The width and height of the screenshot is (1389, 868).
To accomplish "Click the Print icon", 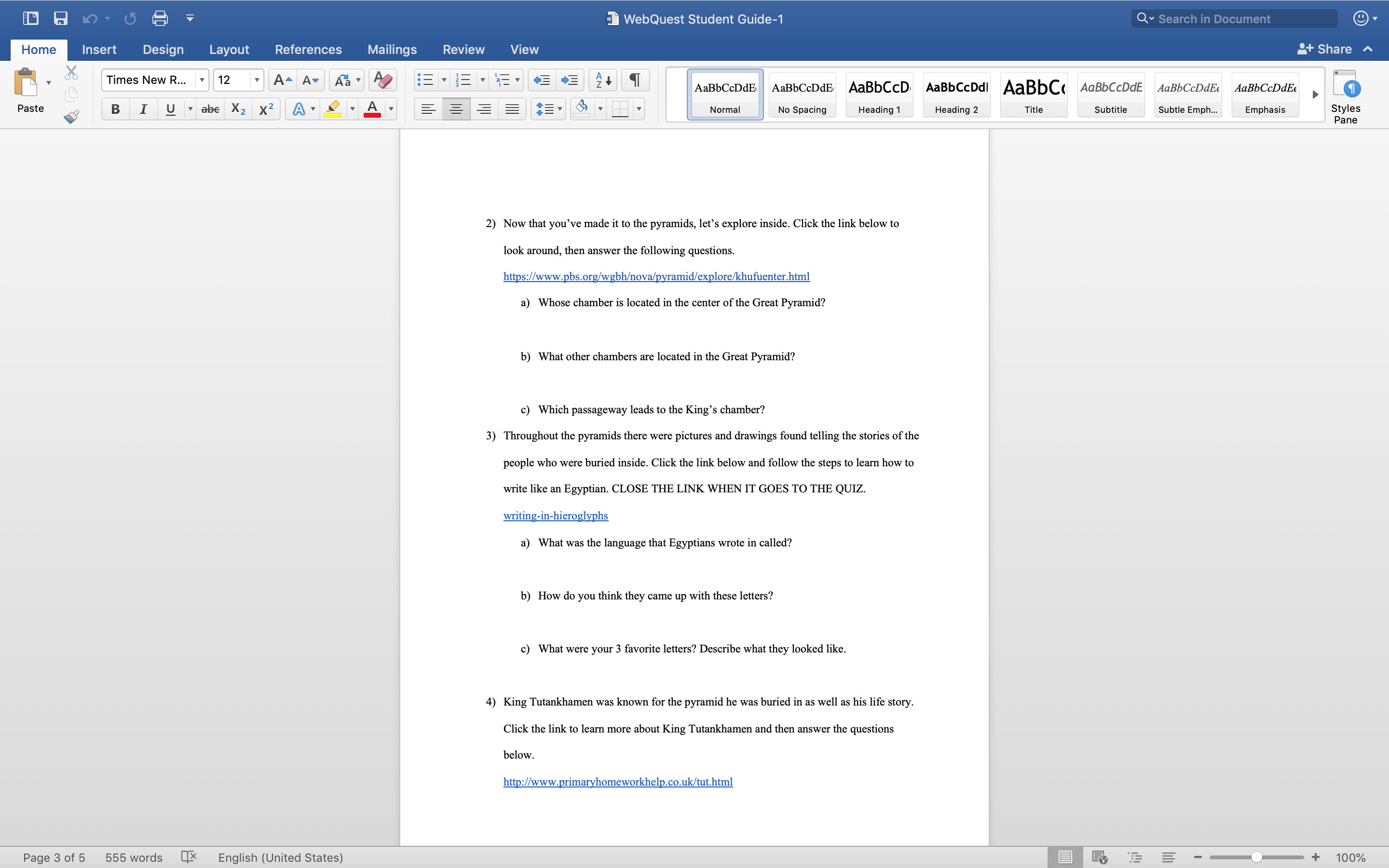I will tap(160, 18).
